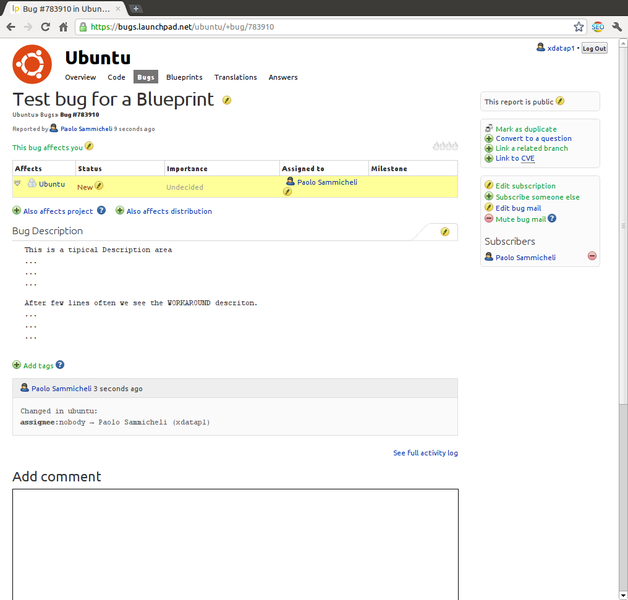The image size is (628, 600).
Task: Click the edit pencil beside the bug title
Action: pyautogui.click(x=227, y=100)
